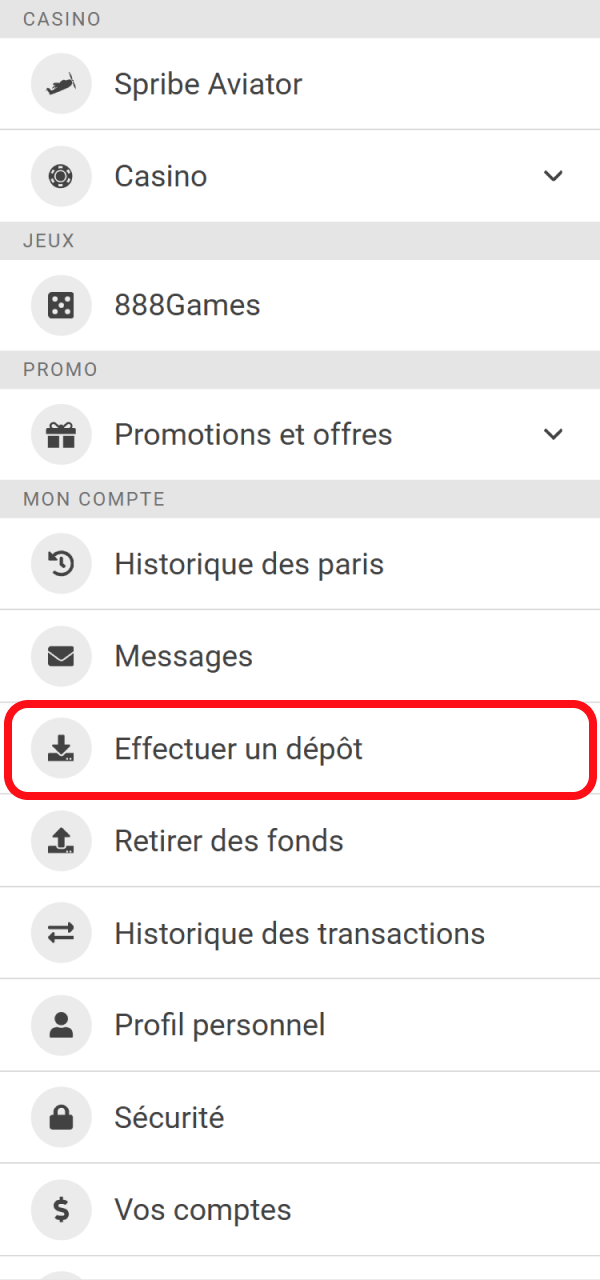This screenshot has width=600, height=1280.
Task: Go to Retirer des fonds
Action: click(x=229, y=841)
